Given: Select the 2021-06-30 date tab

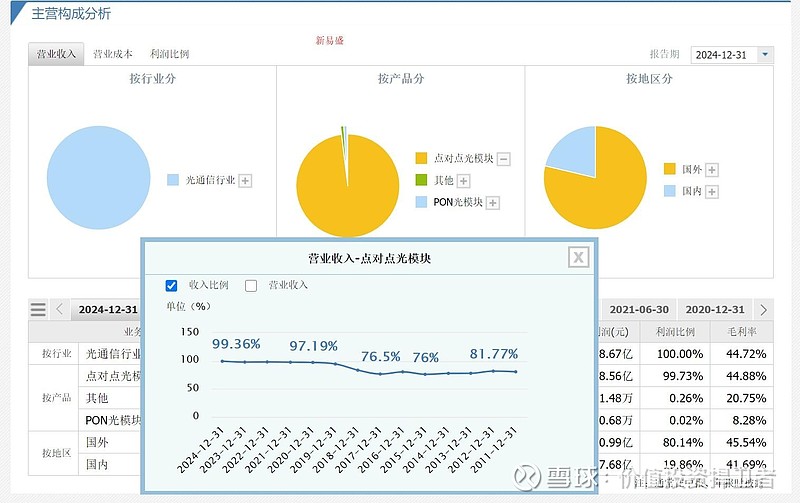Looking at the screenshot, I should point(639,310).
